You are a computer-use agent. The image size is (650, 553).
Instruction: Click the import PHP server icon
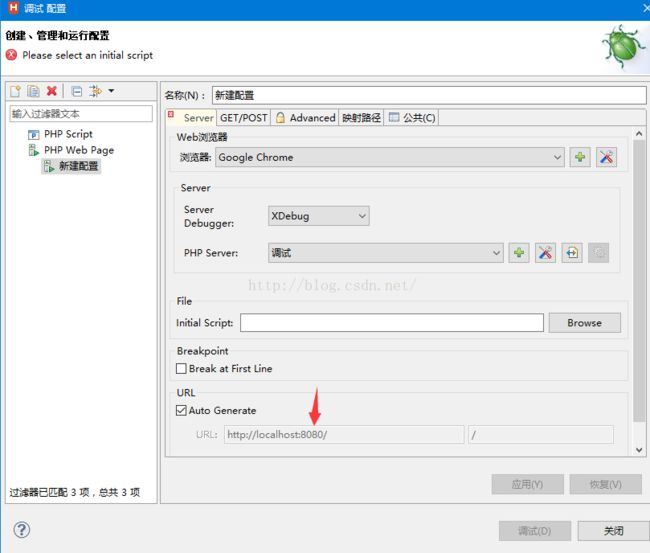tap(572, 253)
